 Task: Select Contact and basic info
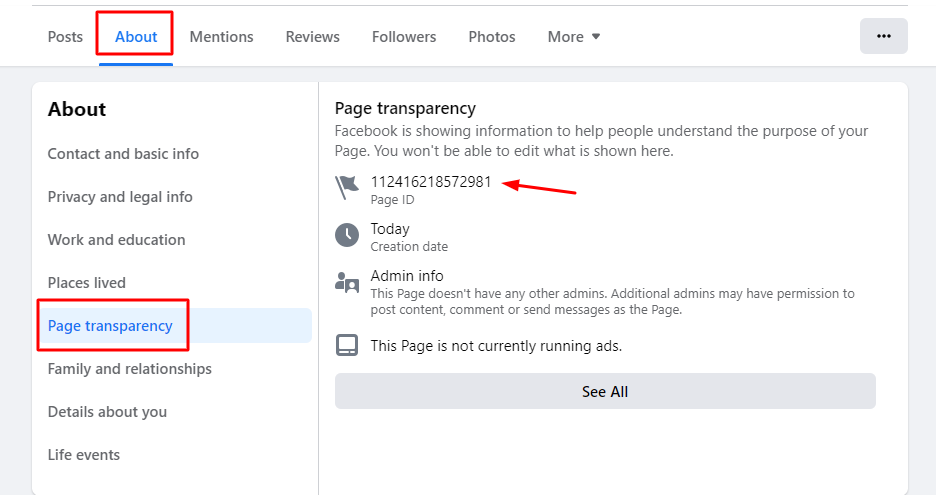(x=123, y=154)
